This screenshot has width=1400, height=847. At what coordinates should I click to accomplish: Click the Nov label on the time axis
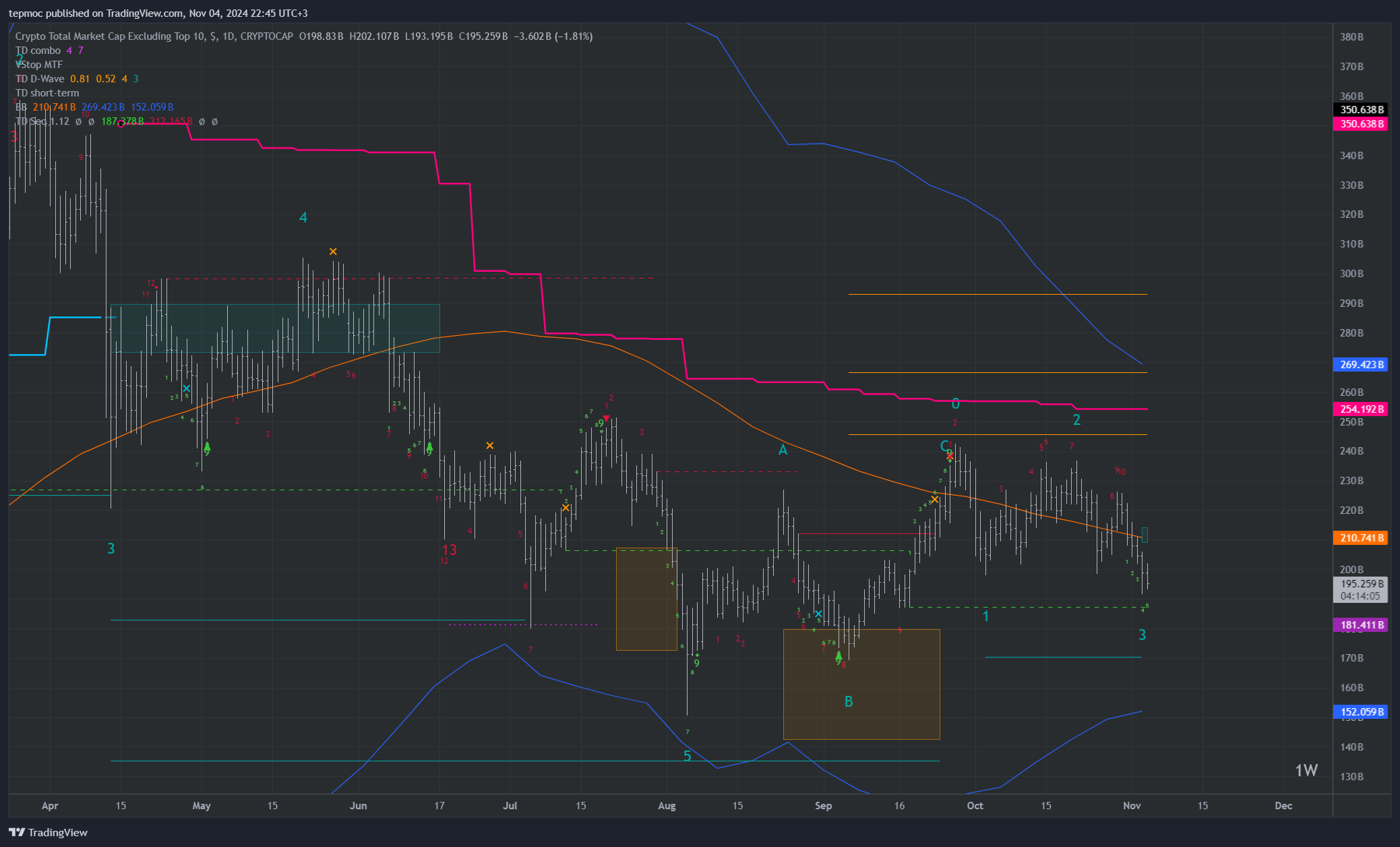pos(1132,806)
